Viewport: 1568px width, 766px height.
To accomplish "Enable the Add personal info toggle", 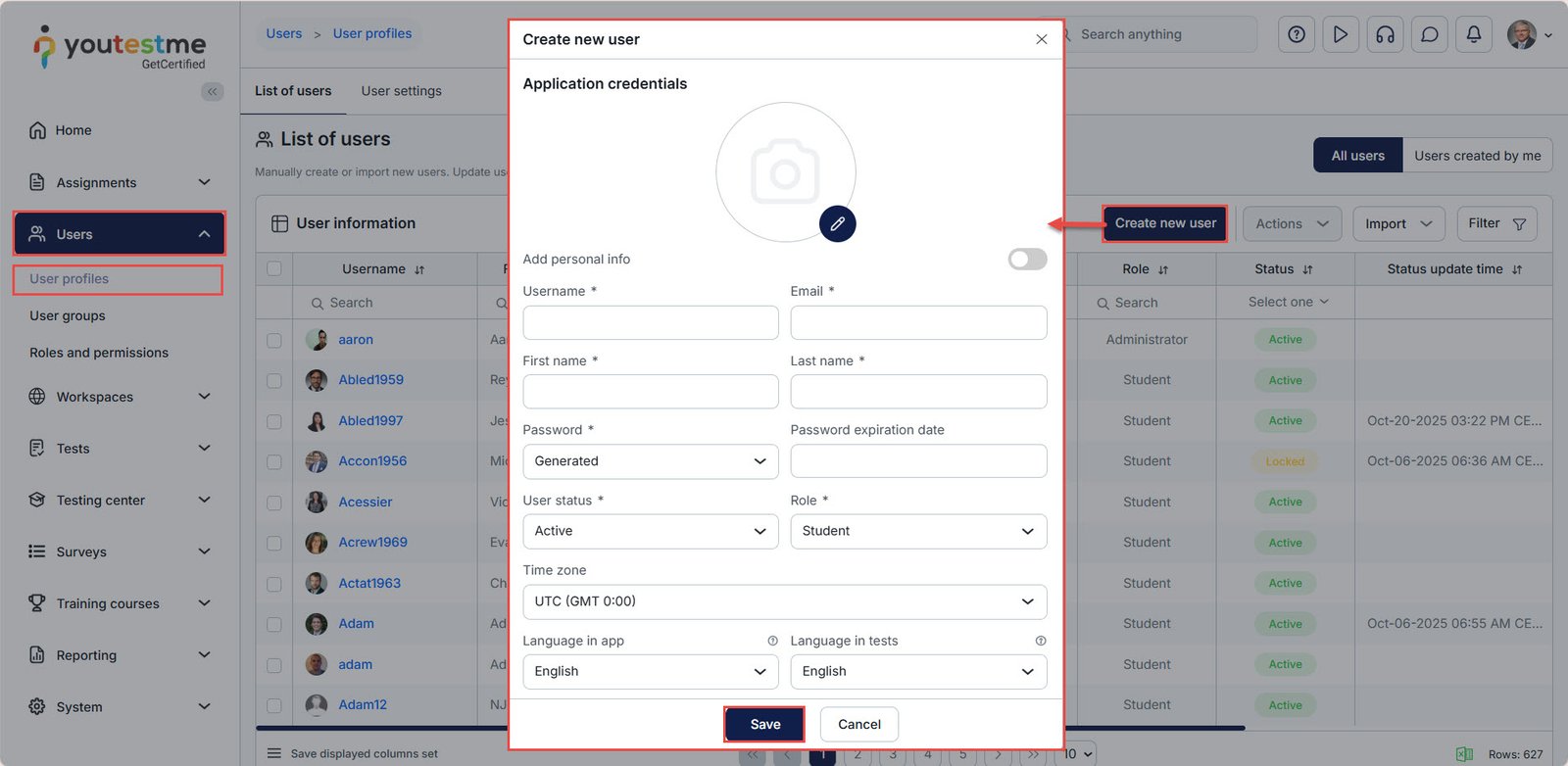I will [x=1027, y=259].
